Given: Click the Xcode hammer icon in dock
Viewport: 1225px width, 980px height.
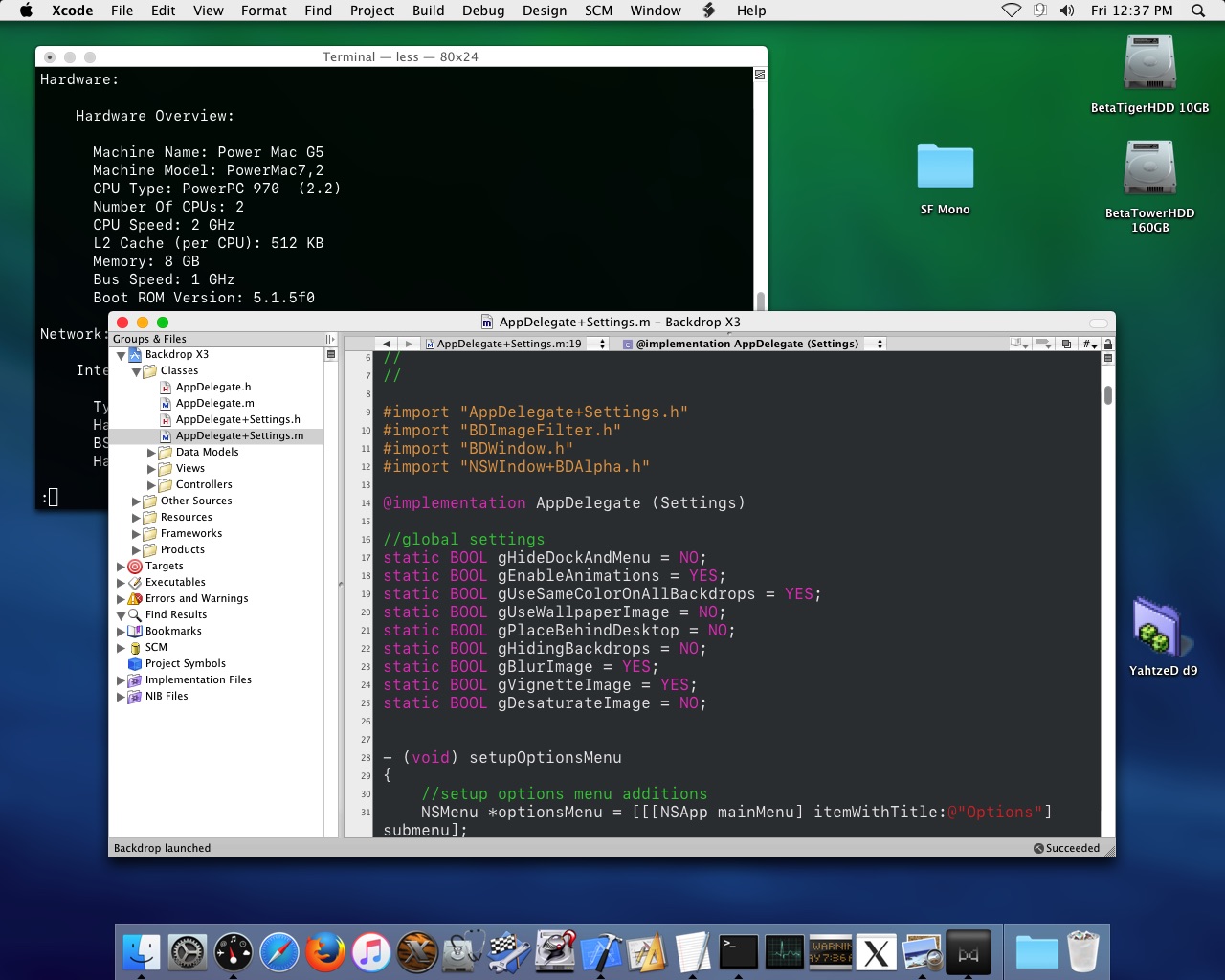Looking at the screenshot, I should (x=601, y=952).
